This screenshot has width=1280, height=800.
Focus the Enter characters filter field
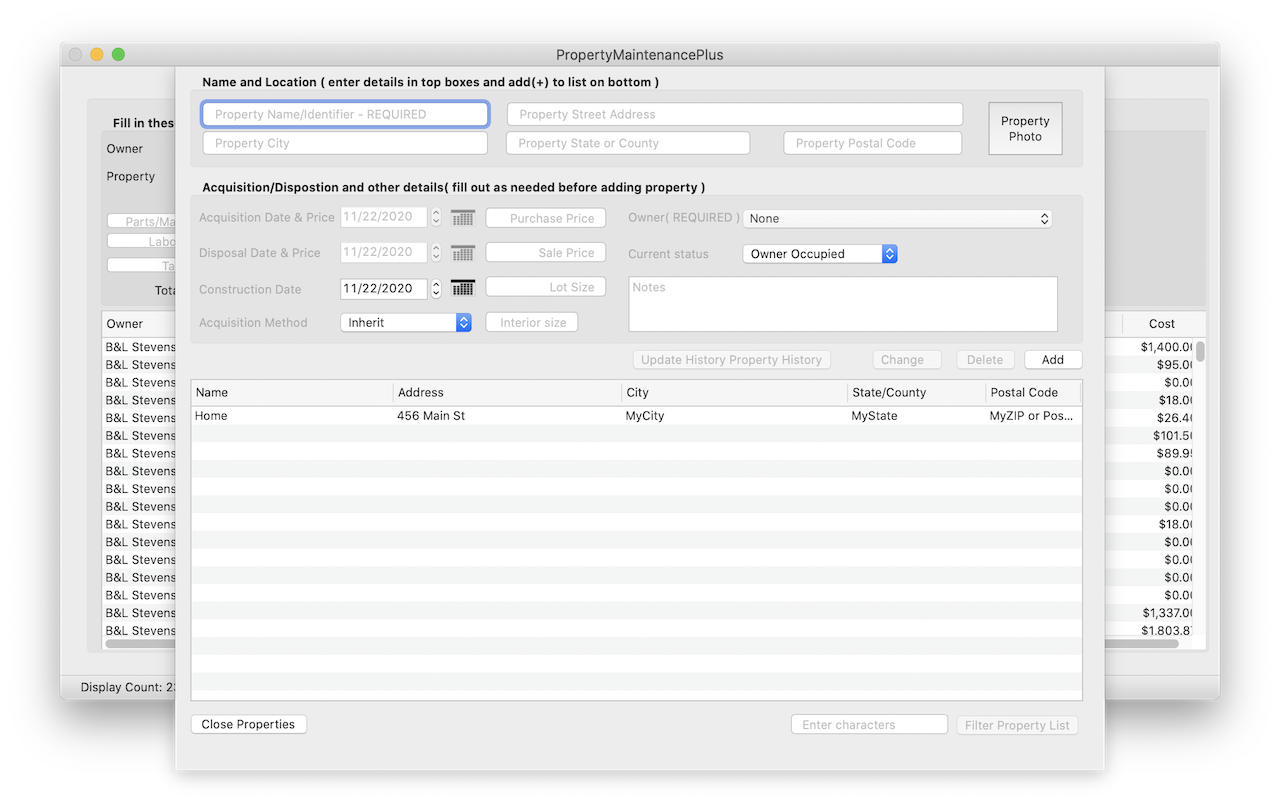click(x=868, y=725)
